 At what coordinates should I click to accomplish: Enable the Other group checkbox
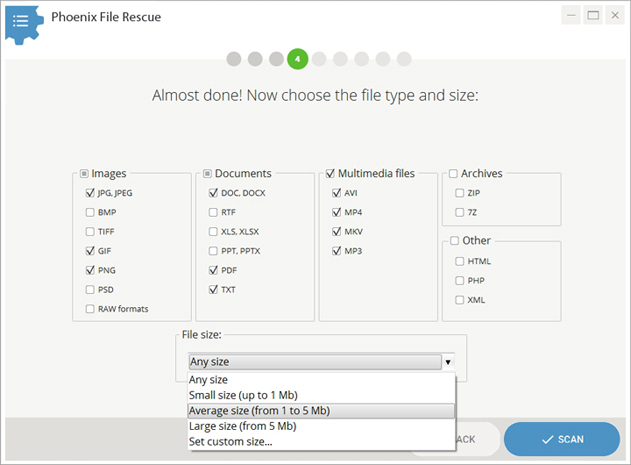pos(454,241)
